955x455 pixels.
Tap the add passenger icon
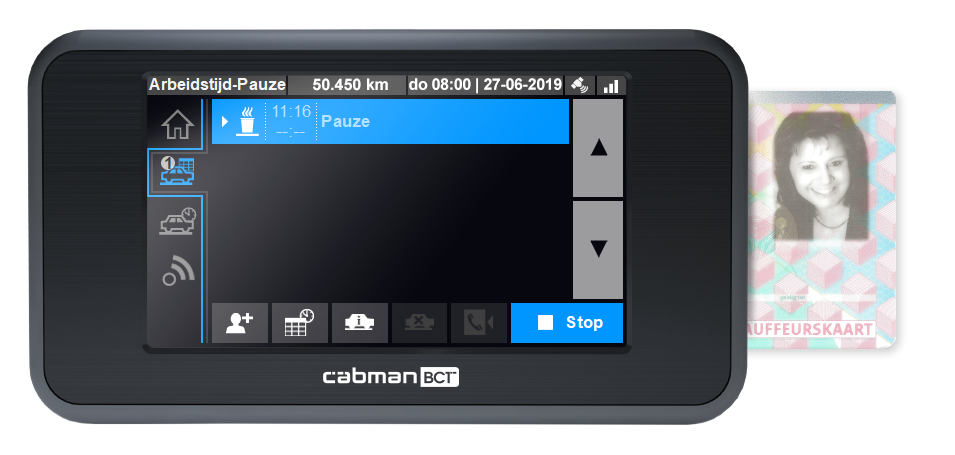240,323
